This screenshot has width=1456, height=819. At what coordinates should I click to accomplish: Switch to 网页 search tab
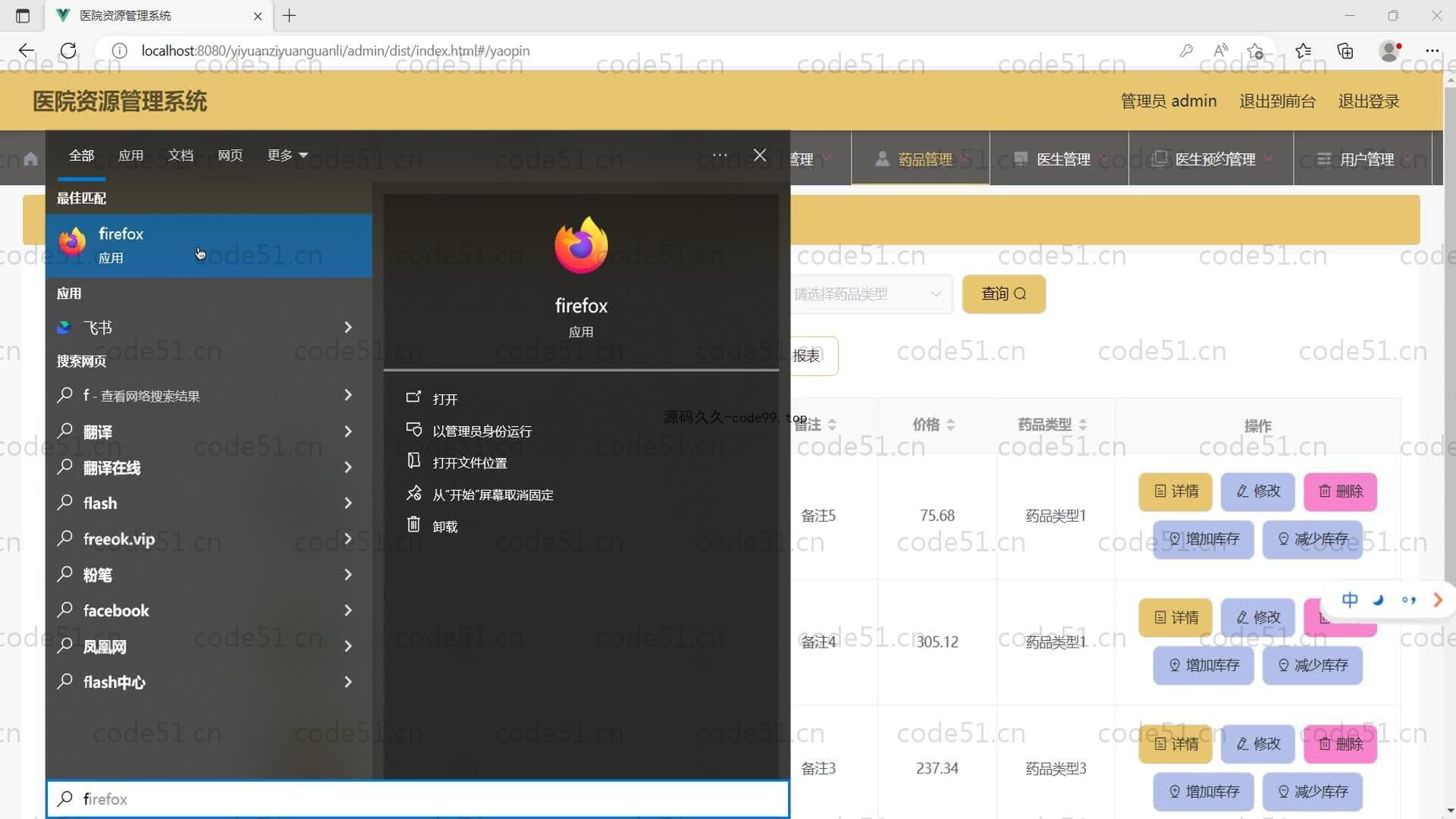[x=230, y=155]
